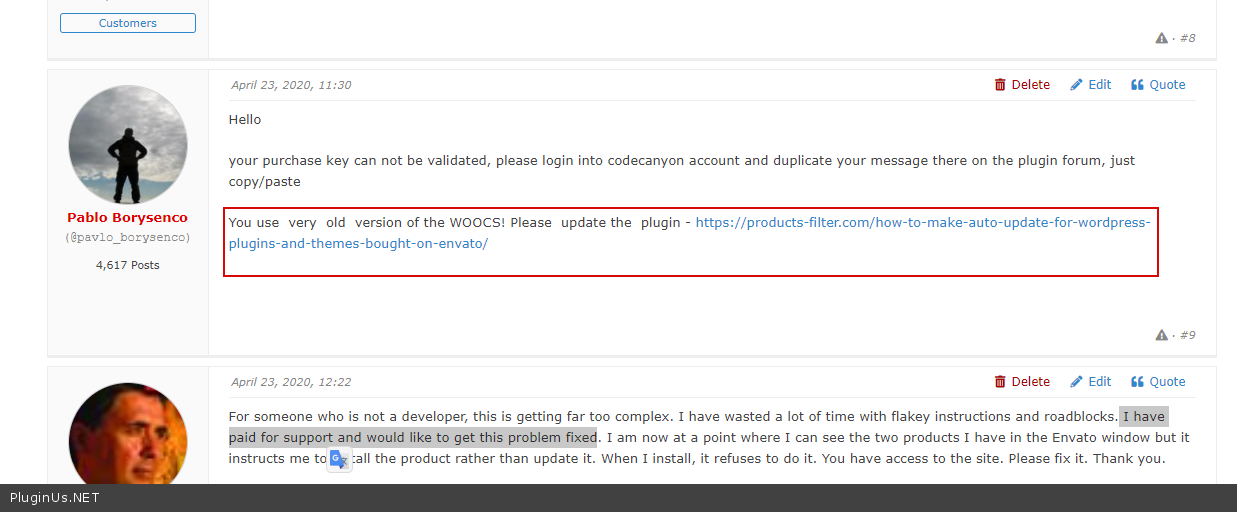Open the #8 post permalink
Screen dimensions: 1237x512
coord(1187,38)
